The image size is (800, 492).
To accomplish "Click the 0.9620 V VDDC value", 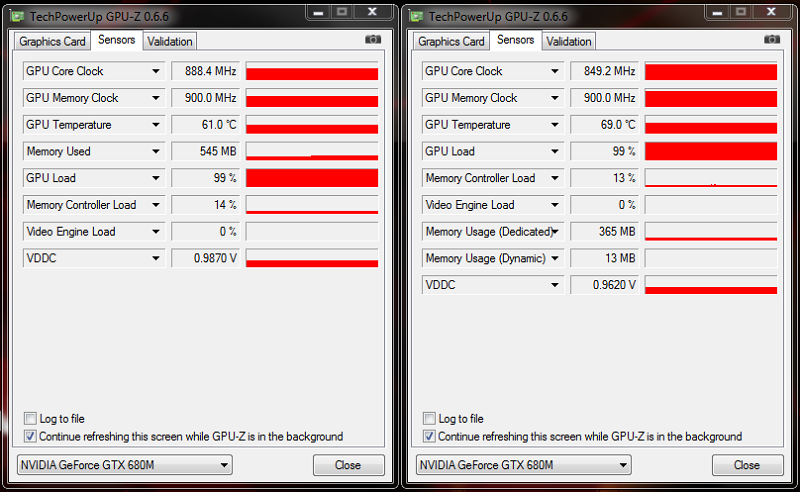I will pos(605,285).
